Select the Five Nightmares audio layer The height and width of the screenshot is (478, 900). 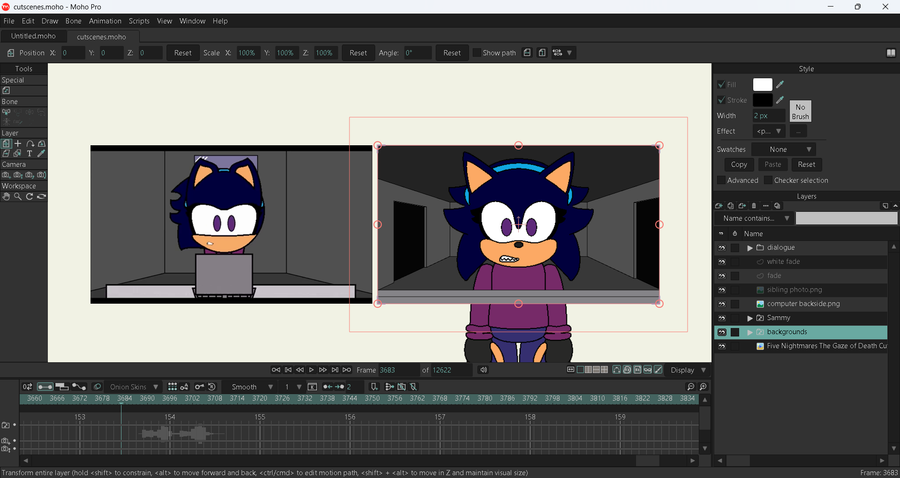(801, 346)
